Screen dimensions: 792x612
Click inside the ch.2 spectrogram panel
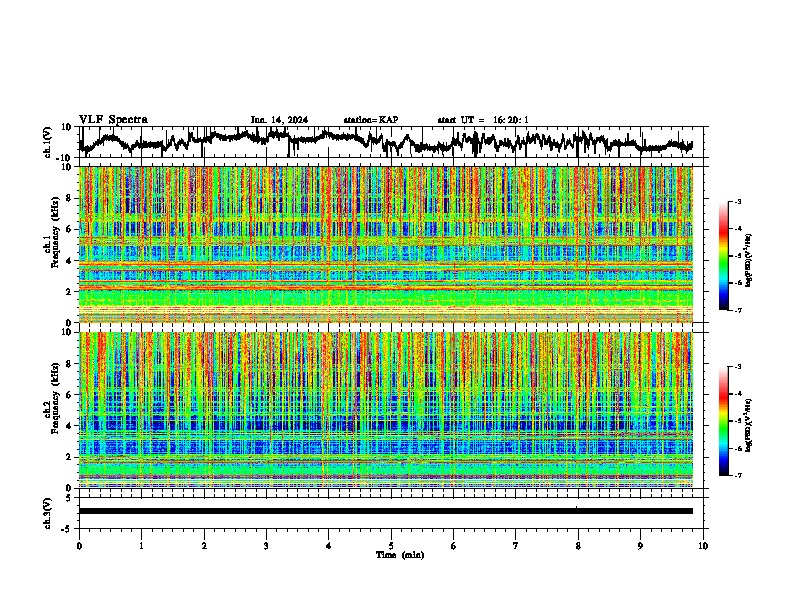point(386,410)
